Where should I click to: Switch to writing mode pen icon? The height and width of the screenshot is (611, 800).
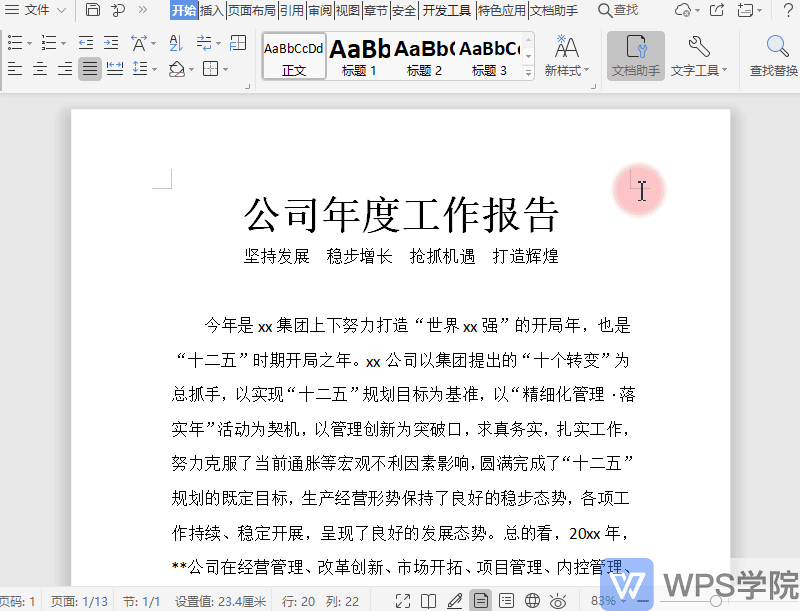coord(454,601)
